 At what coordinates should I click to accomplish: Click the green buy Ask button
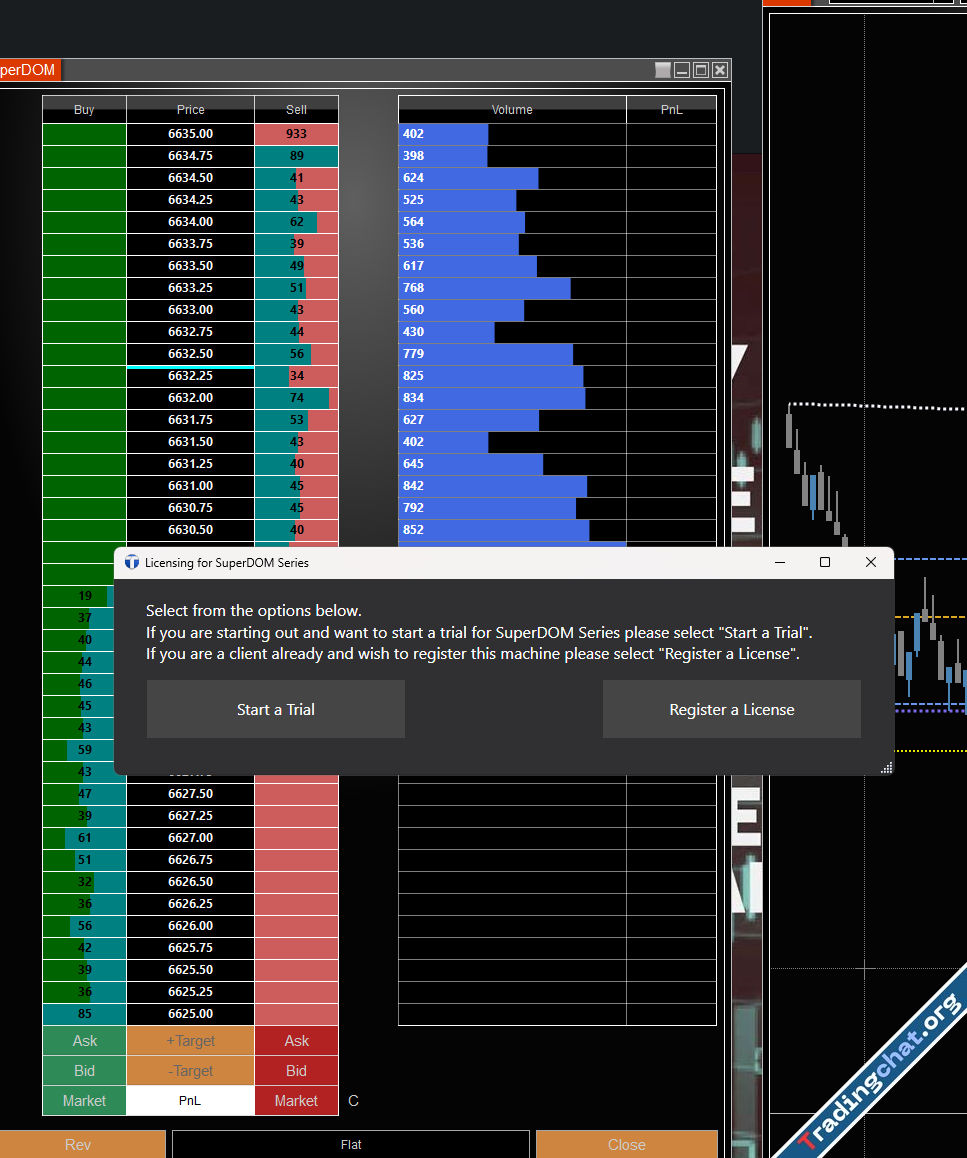point(84,1041)
